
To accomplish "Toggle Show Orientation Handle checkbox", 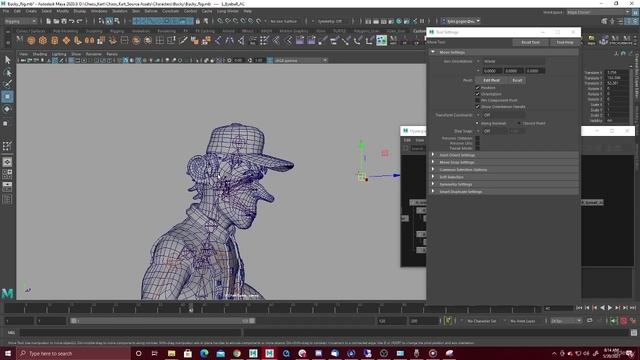I will click(x=478, y=107).
